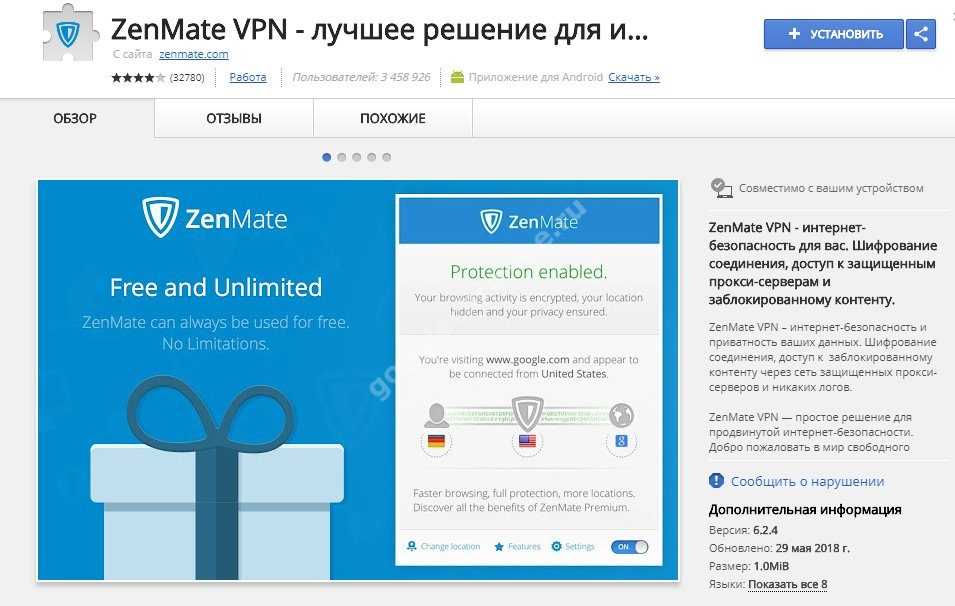Click the Settings gear icon in the ZenMate popup
Image resolution: width=955 pixels, height=606 pixels.
tap(556, 546)
